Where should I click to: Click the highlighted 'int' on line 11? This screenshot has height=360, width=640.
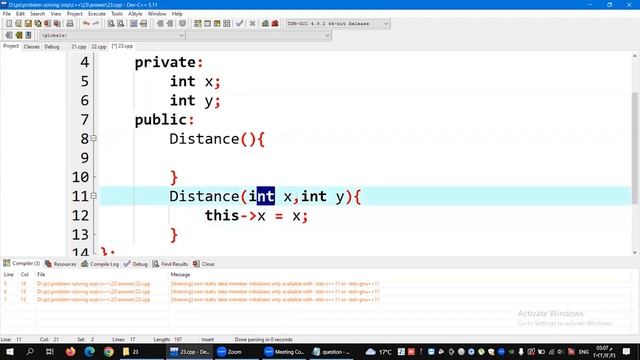[x=262, y=196]
